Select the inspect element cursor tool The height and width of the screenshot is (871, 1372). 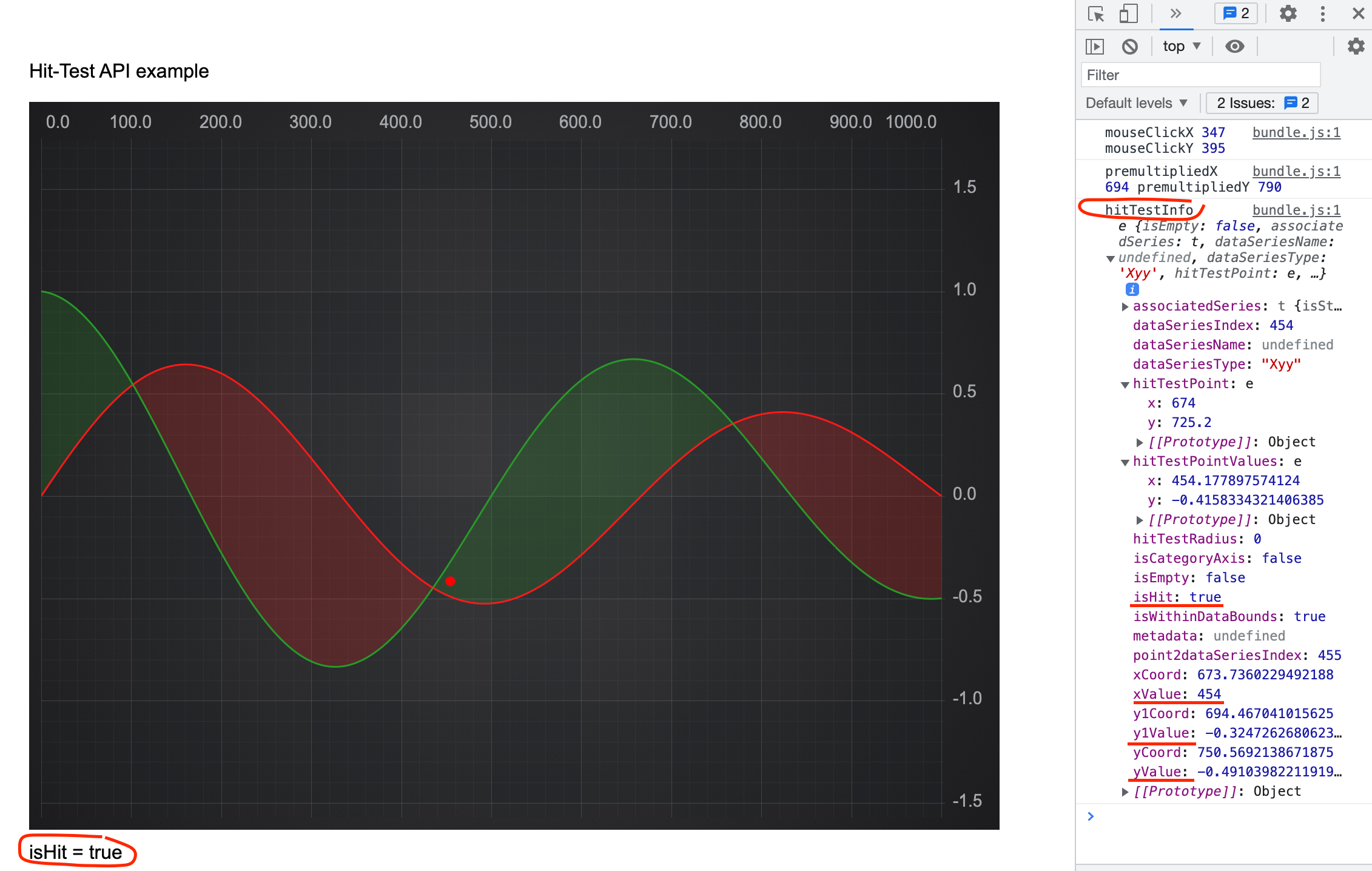coord(1095,13)
